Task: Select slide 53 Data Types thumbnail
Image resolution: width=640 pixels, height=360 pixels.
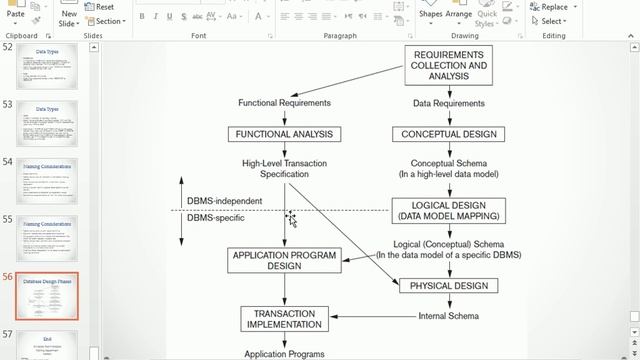Action: click(47, 124)
